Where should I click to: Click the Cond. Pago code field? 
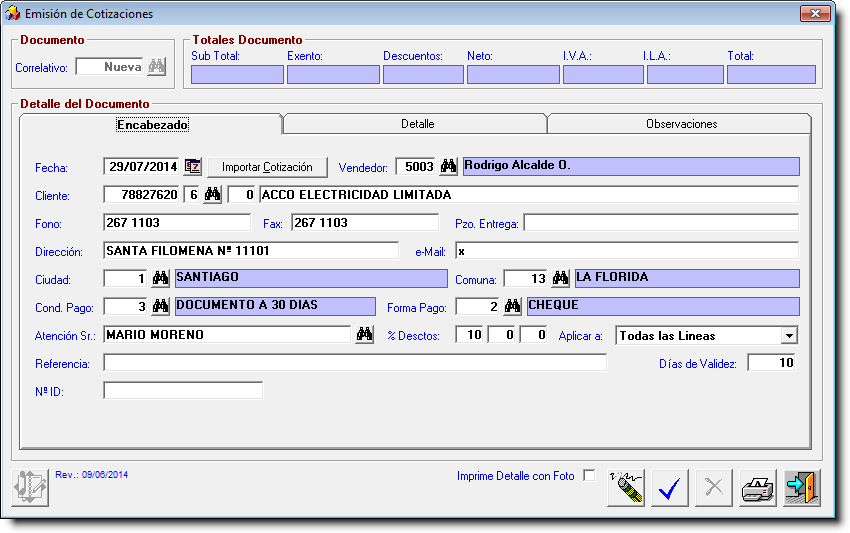point(125,306)
